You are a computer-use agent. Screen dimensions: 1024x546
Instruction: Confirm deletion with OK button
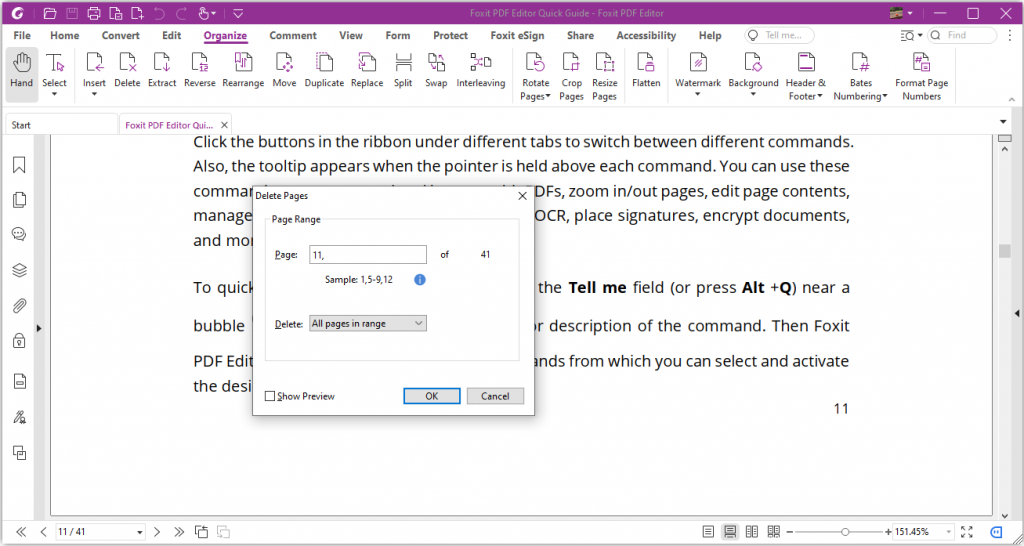(x=432, y=396)
